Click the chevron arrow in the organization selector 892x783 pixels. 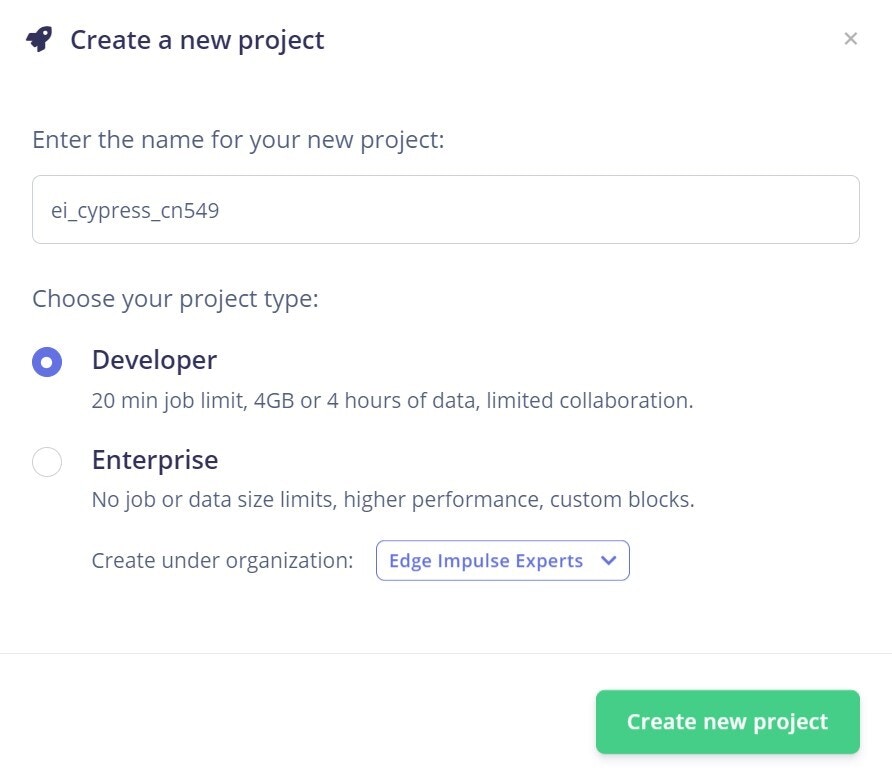[x=608, y=561]
